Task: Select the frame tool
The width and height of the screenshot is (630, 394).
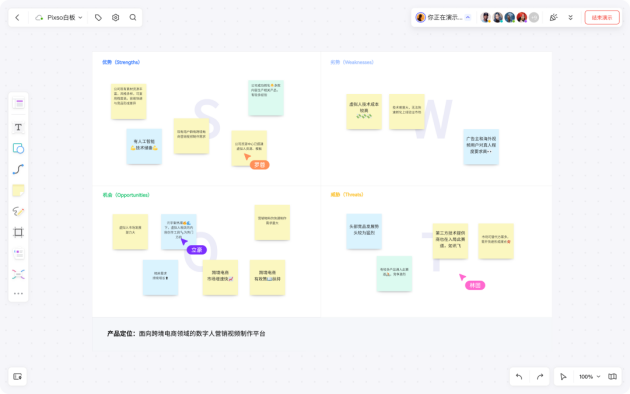Action: click(18, 232)
